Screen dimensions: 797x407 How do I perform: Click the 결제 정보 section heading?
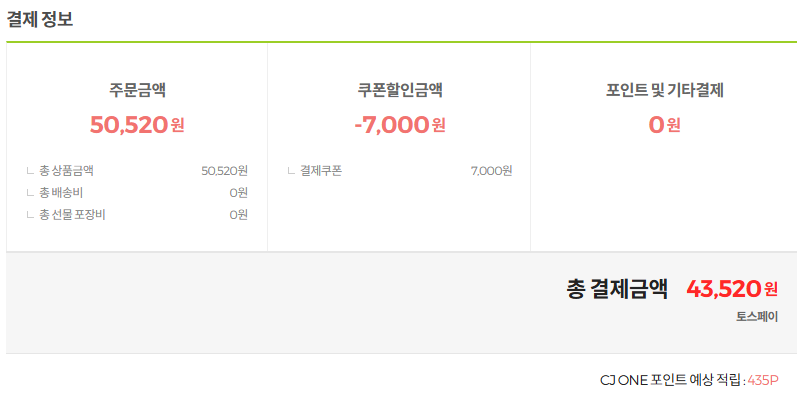pyautogui.click(x=40, y=19)
